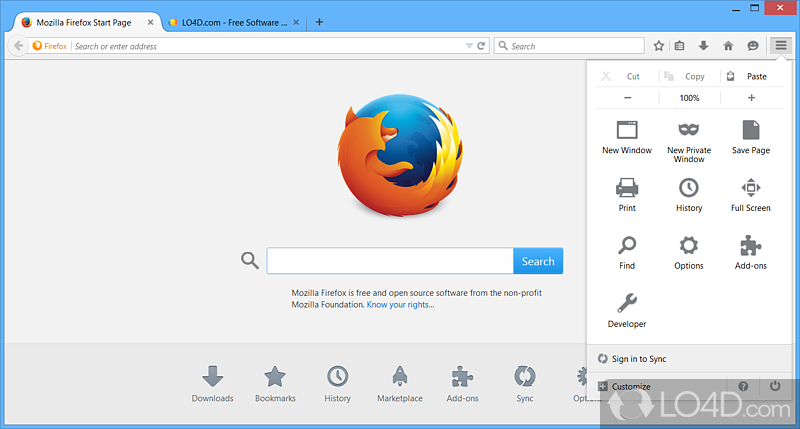Close the hamburger menu panel
The image size is (800, 429).
(x=781, y=46)
